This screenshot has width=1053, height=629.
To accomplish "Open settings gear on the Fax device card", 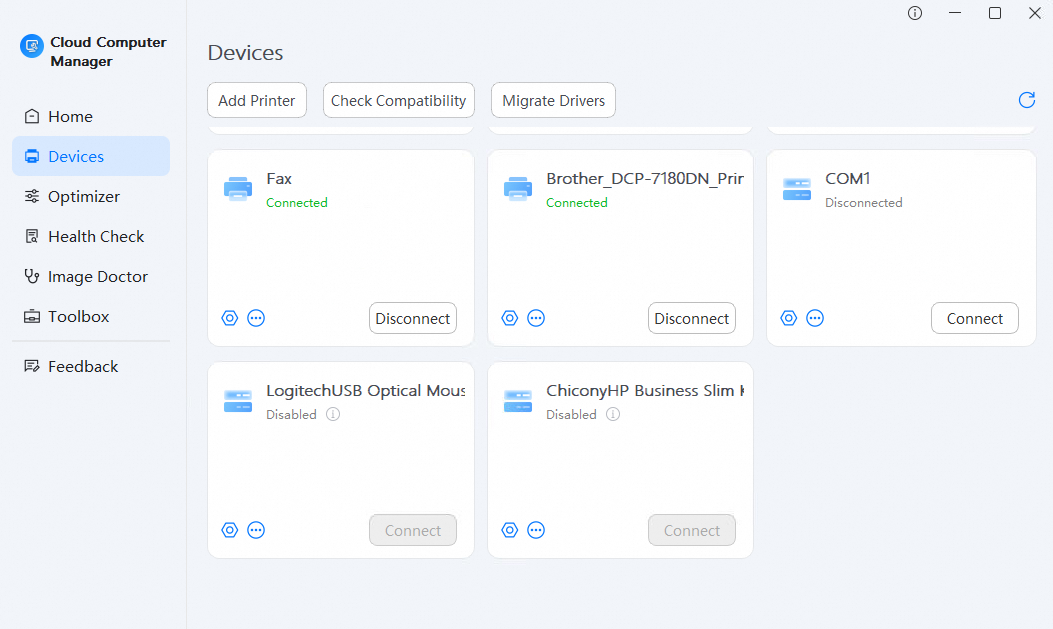I will click(x=229, y=318).
